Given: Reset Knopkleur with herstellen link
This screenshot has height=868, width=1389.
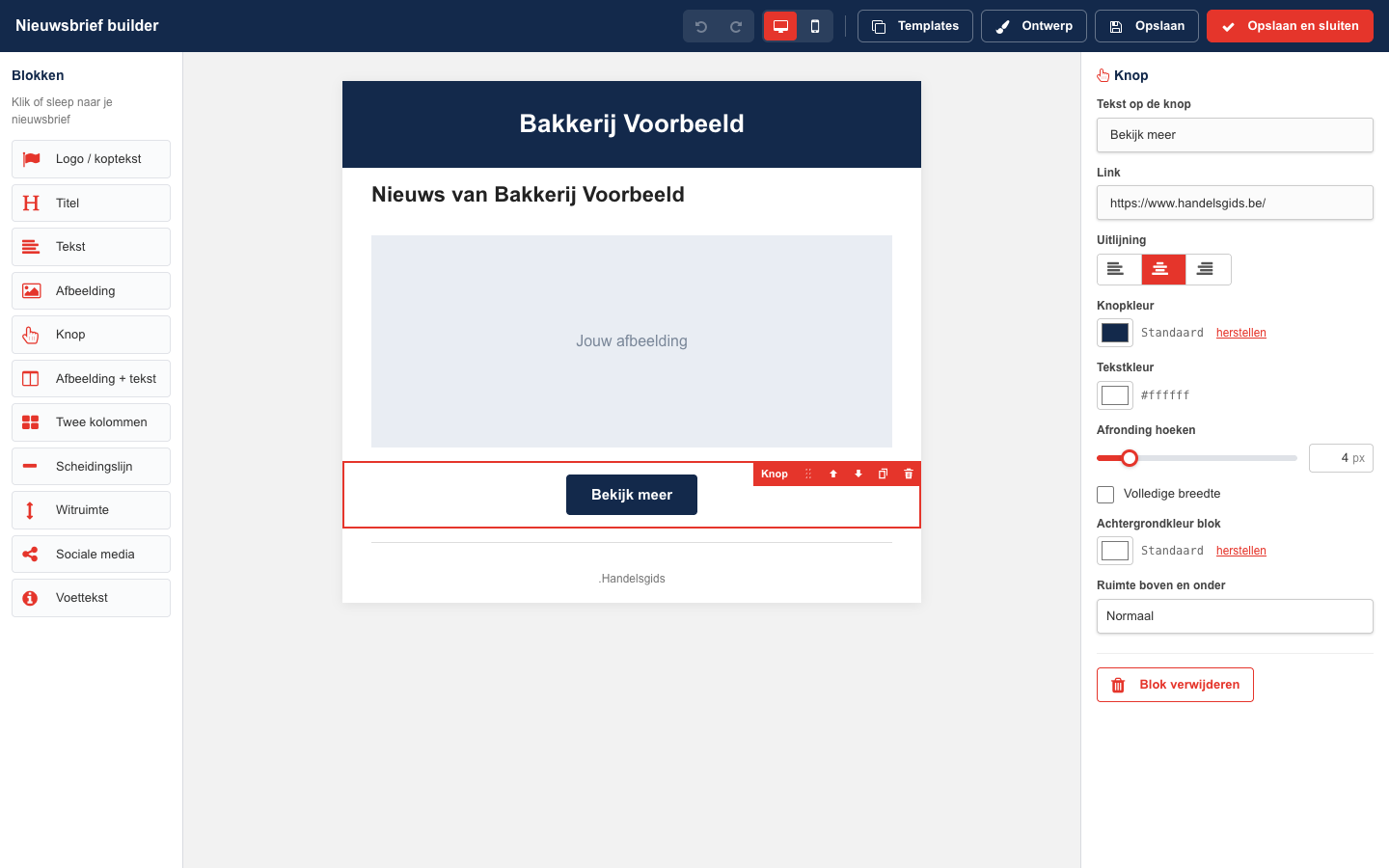Looking at the screenshot, I should [1241, 333].
